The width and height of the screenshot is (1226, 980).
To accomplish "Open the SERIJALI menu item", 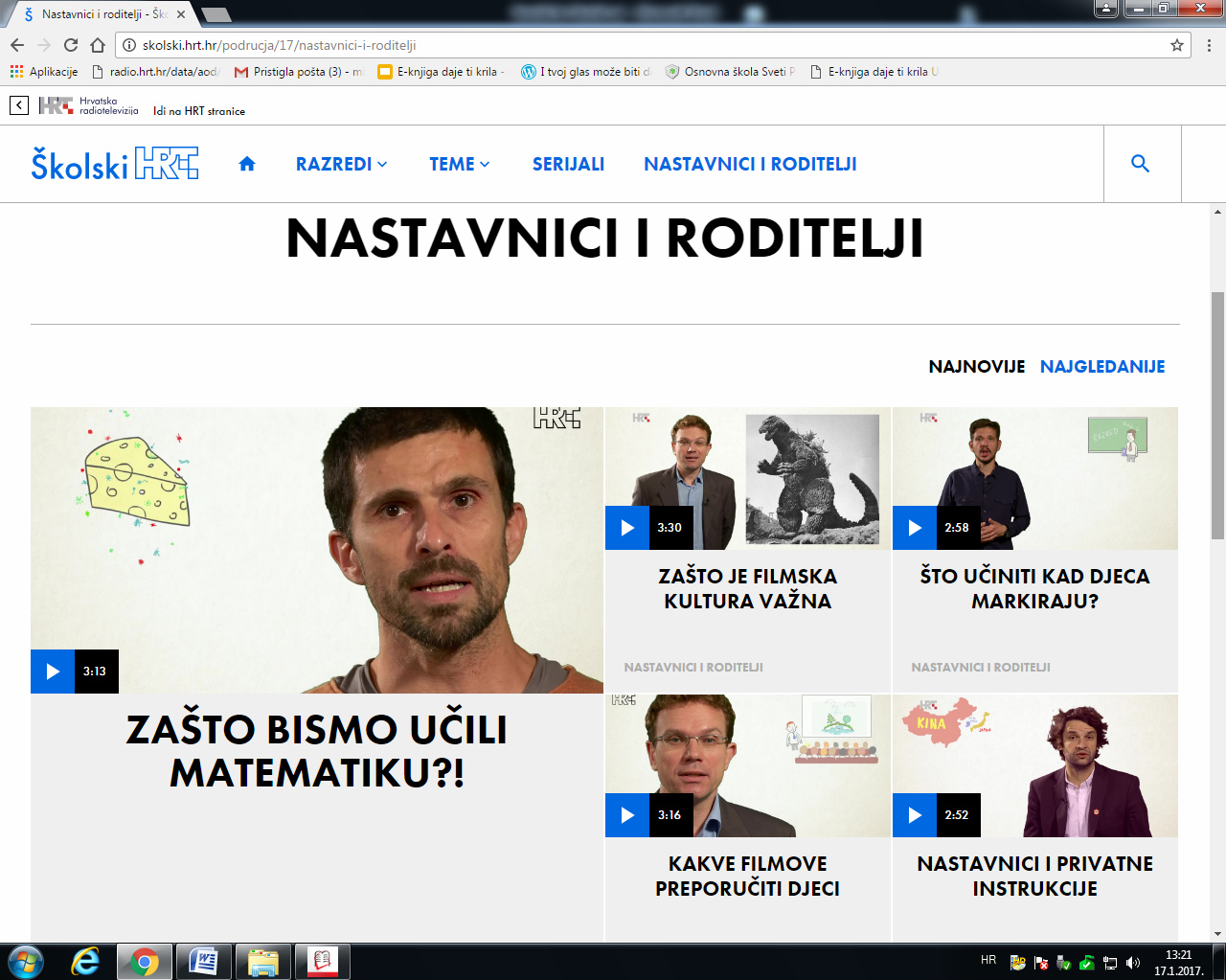I will (568, 164).
